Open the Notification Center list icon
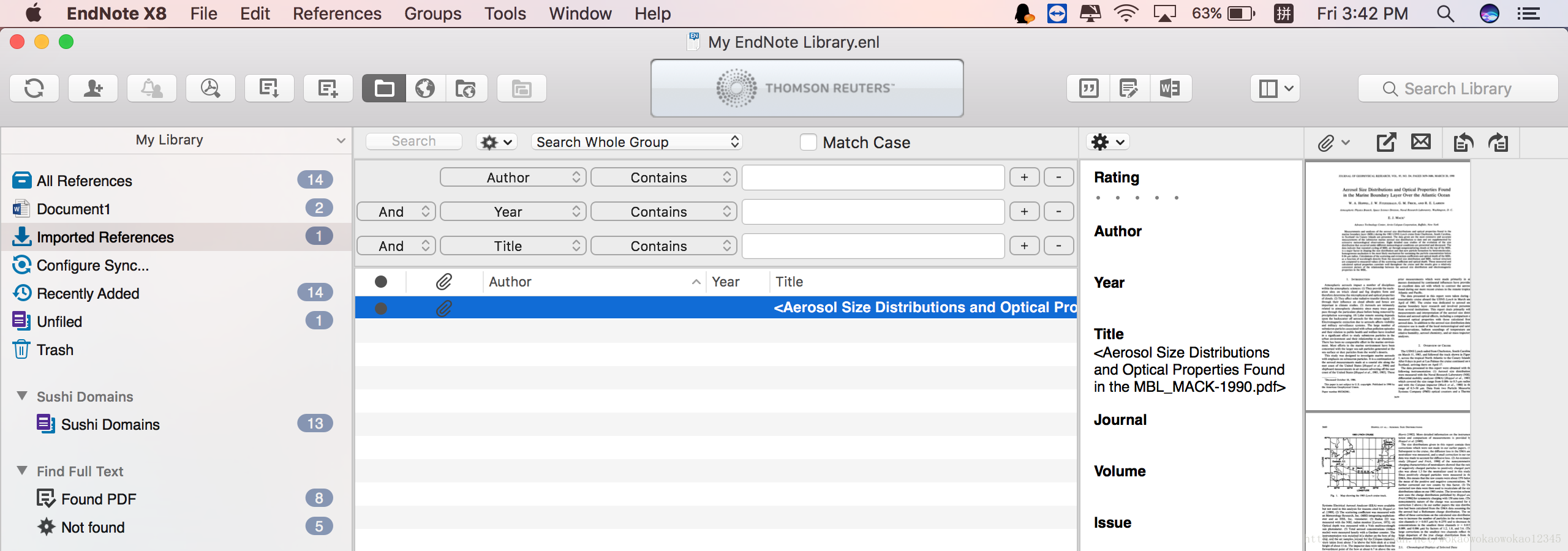This screenshot has height=551, width=1568. coord(1529,13)
